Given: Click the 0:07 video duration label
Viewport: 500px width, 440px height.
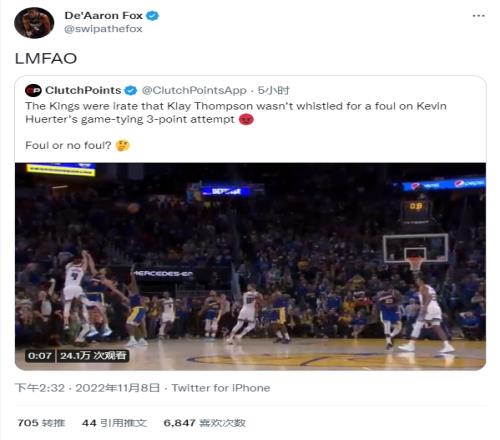Looking at the screenshot, I should 40,356.
